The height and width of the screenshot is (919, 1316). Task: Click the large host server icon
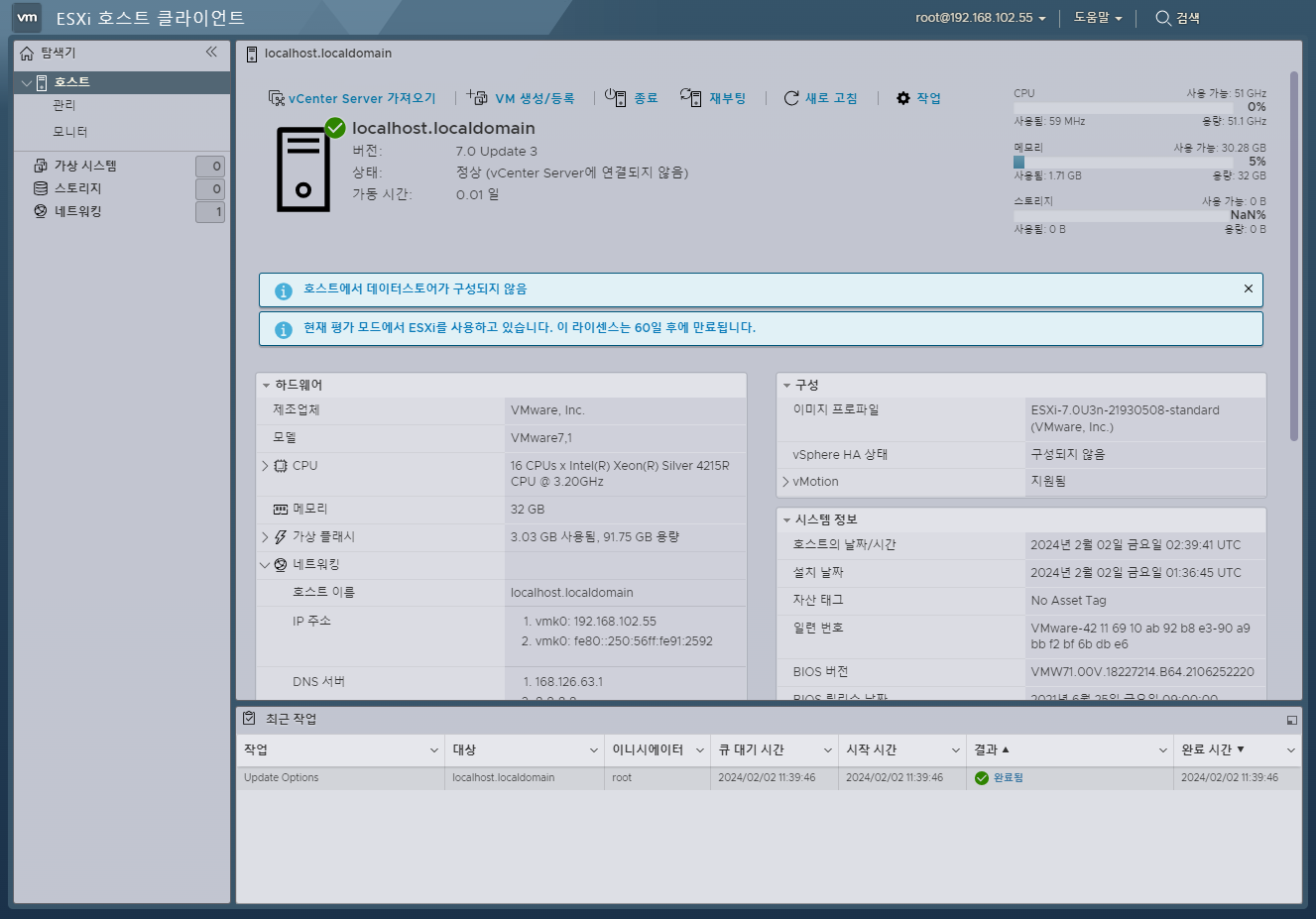pos(303,170)
